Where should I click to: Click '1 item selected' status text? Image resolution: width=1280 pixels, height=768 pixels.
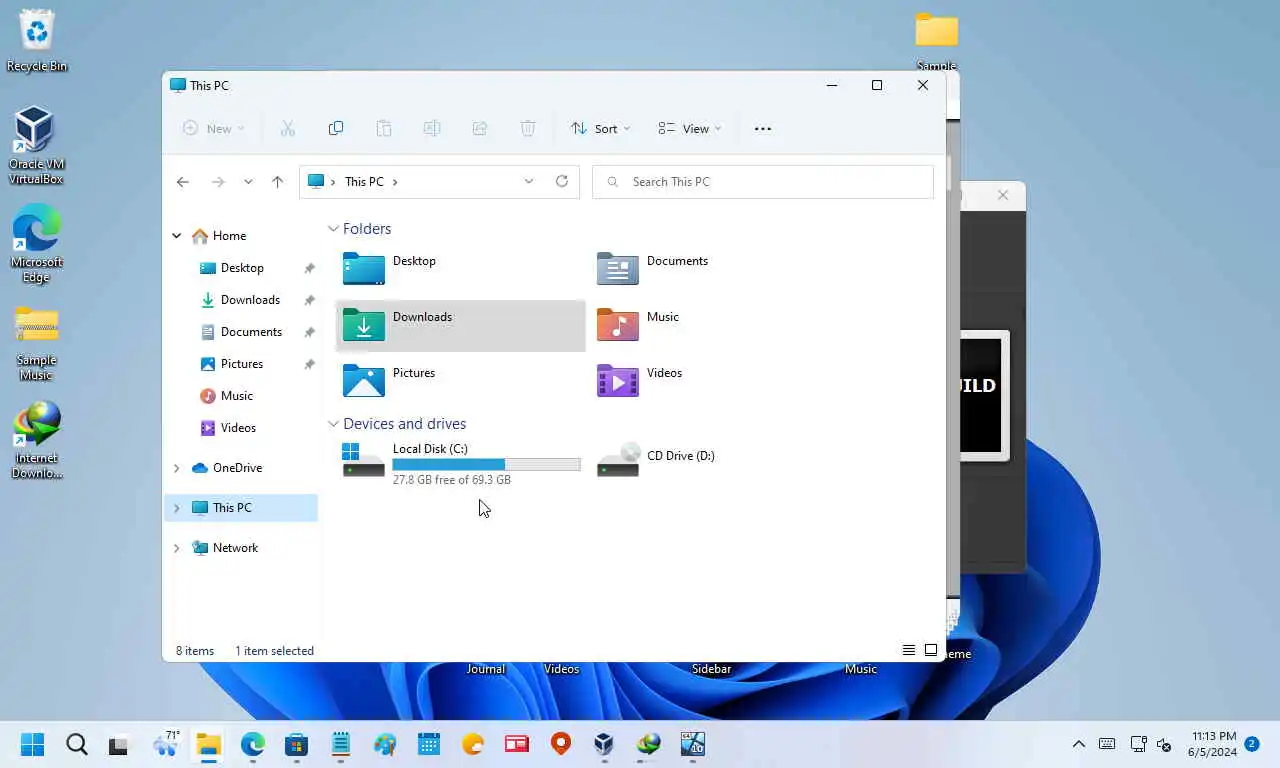point(274,651)
